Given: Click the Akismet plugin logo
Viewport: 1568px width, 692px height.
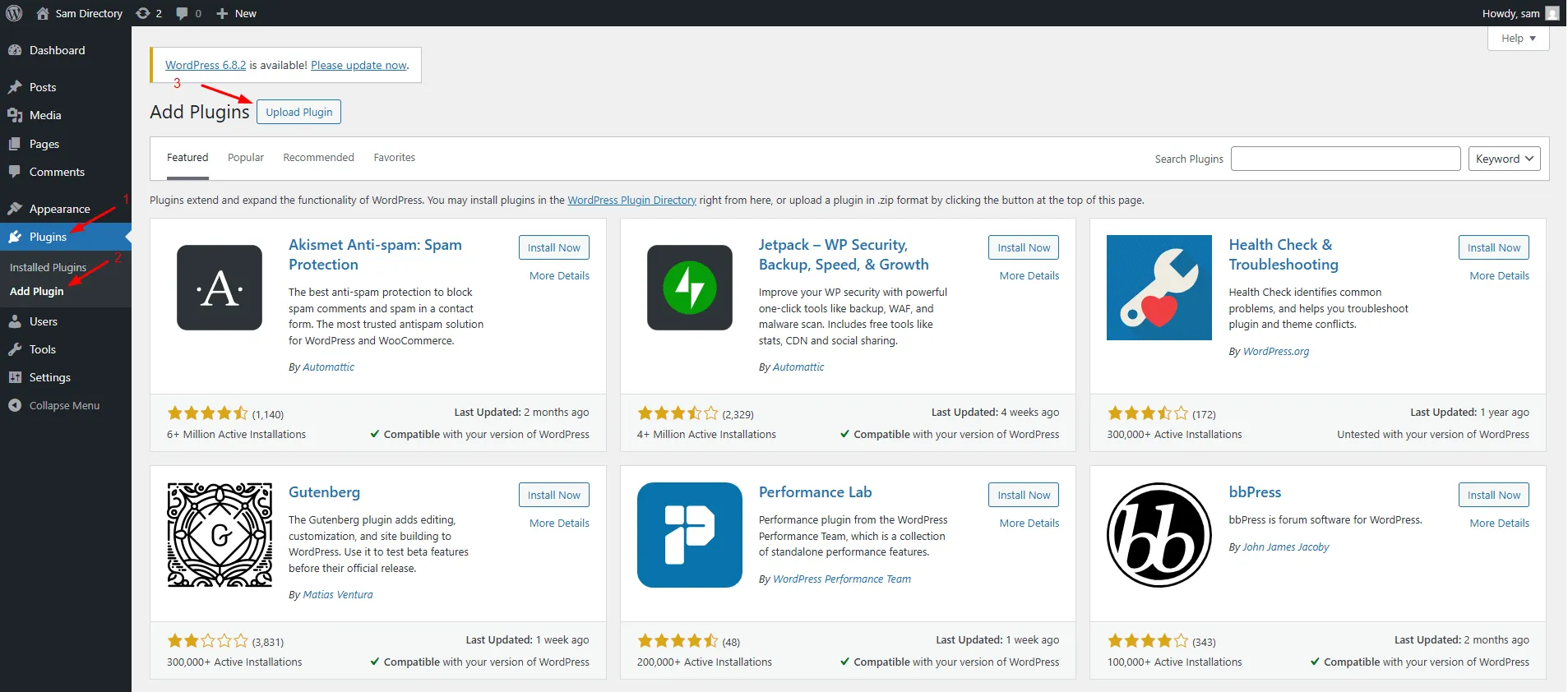Looking at the screenshot, I should coord(220,288).
